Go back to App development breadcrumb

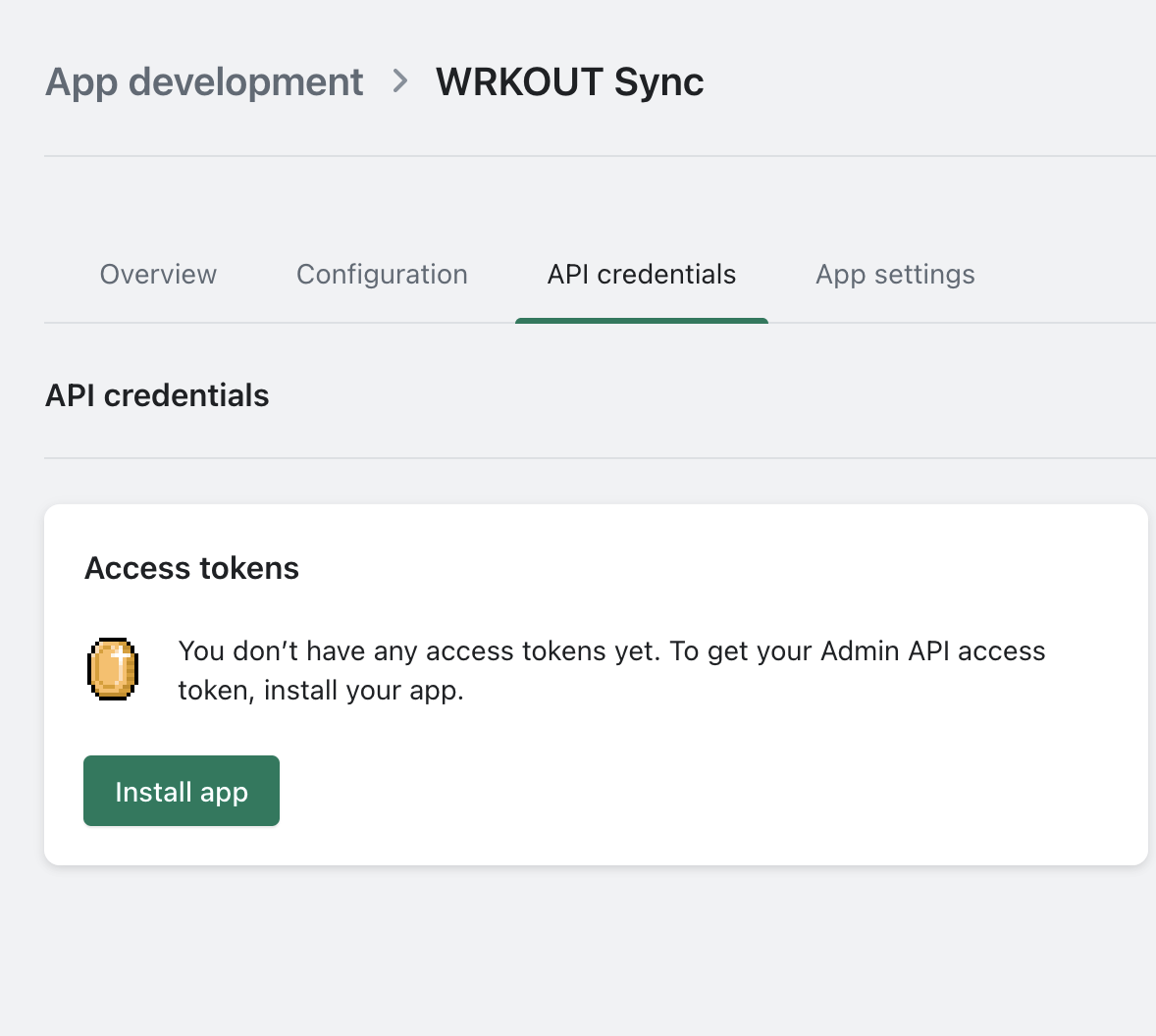(204, 81)
